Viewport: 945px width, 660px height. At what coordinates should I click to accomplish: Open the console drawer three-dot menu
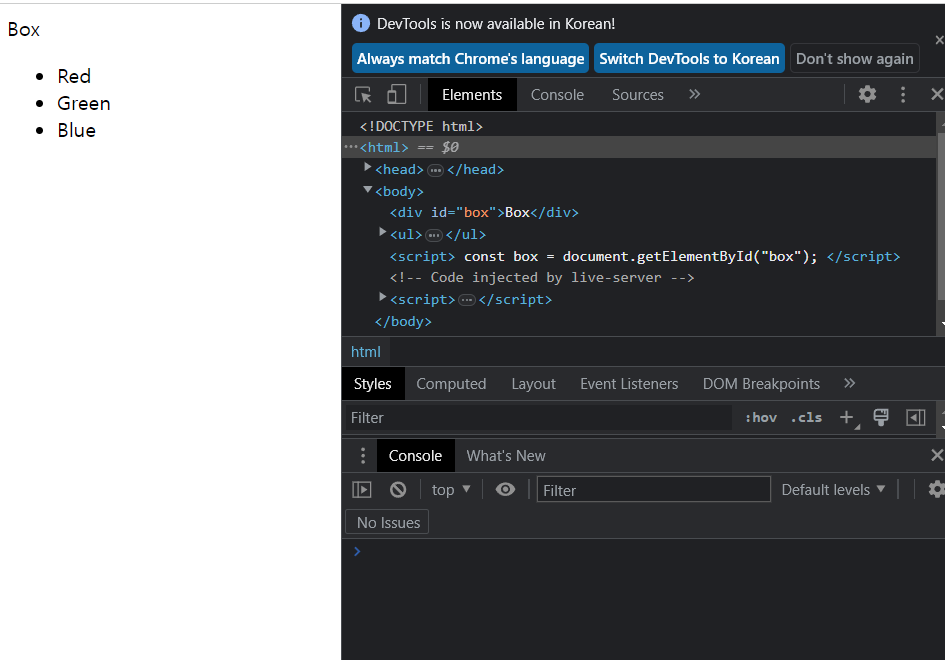coord(363,456)
